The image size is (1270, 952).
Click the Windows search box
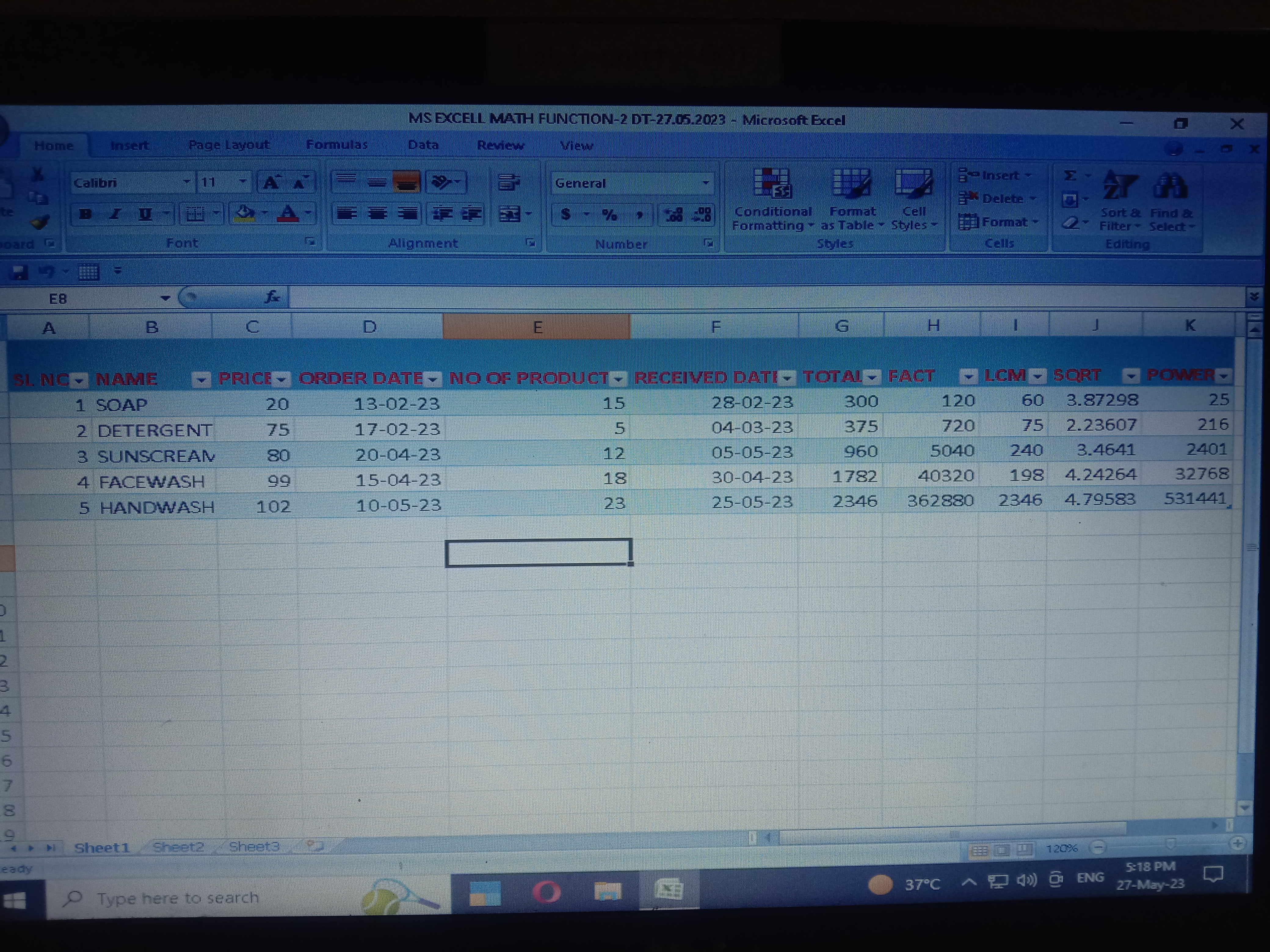(178, 897)
